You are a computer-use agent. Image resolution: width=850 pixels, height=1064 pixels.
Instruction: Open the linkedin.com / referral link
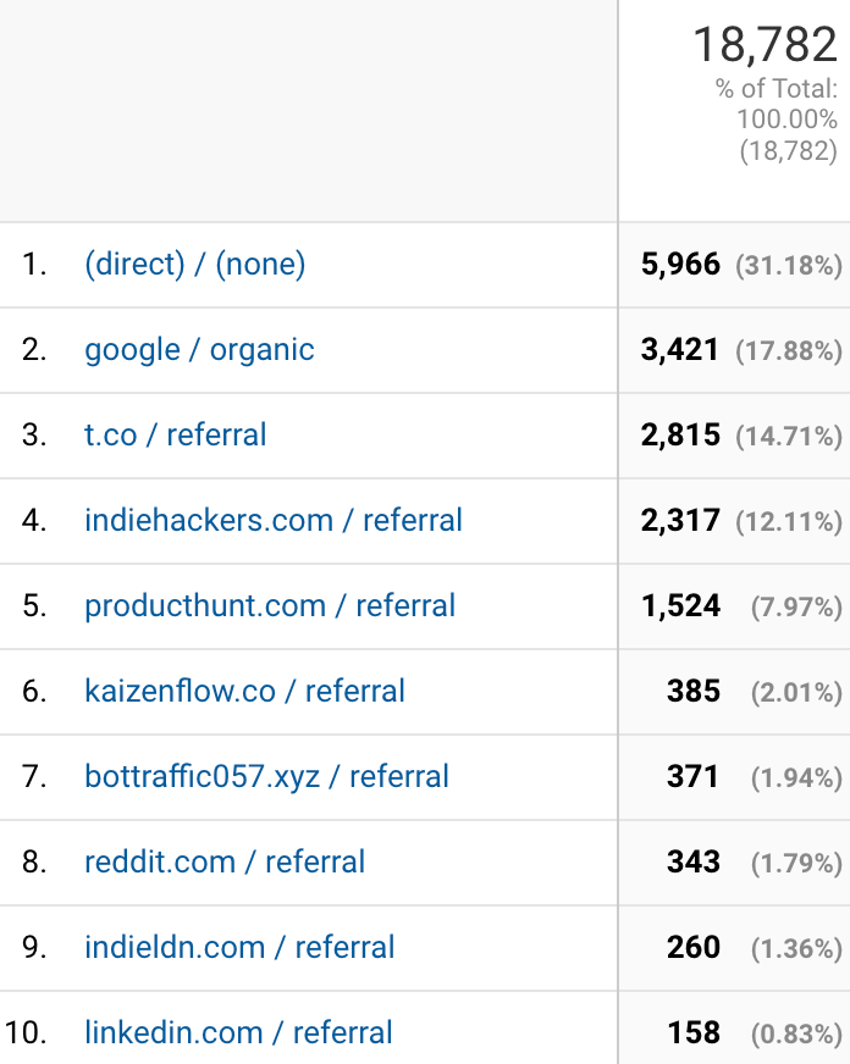238,1033
